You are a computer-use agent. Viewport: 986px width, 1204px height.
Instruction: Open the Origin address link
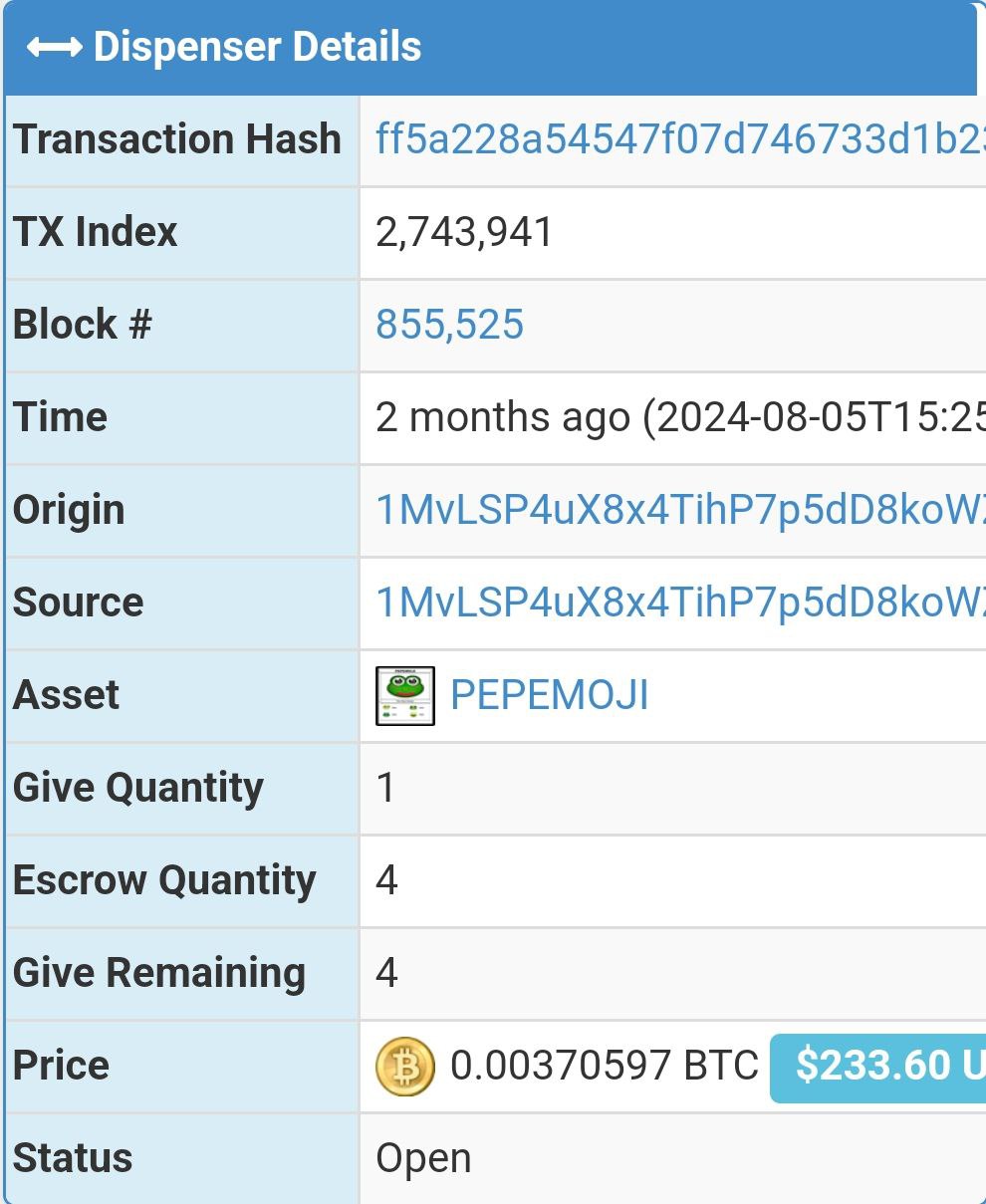click(680, 510)
